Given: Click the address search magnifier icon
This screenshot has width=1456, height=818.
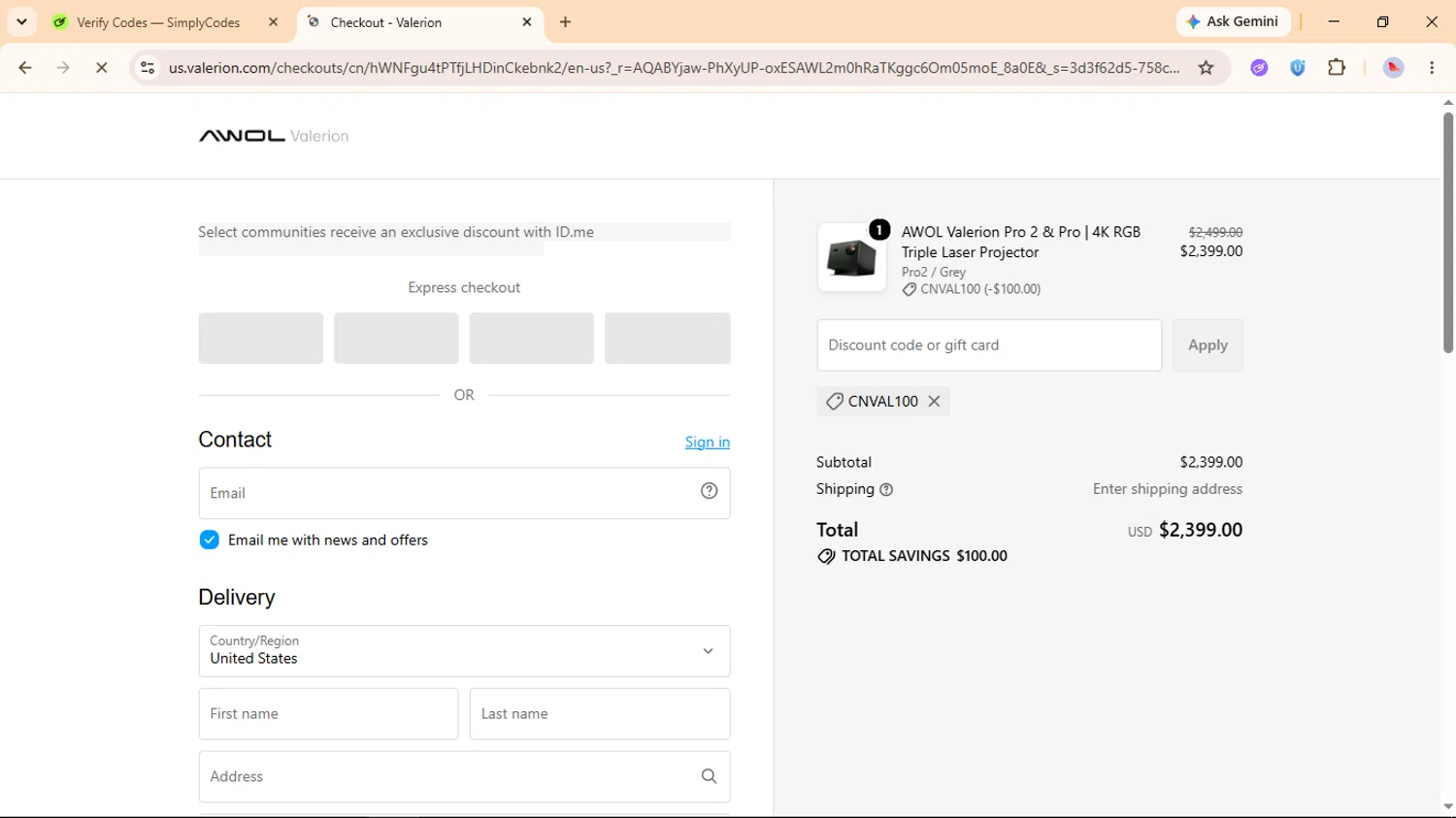Looking at the screenshot, I should tap(709, 776).
